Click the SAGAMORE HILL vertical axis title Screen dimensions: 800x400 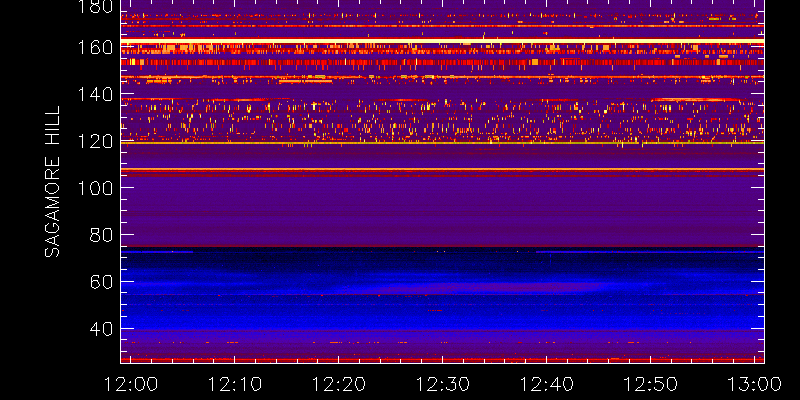[x=52, y=182]
